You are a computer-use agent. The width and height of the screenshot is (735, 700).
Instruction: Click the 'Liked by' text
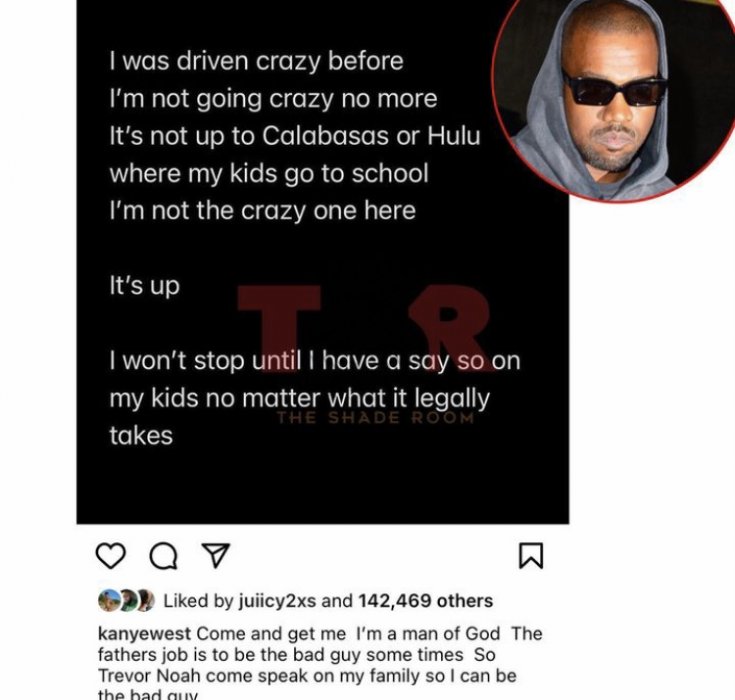tap(198, 601)
